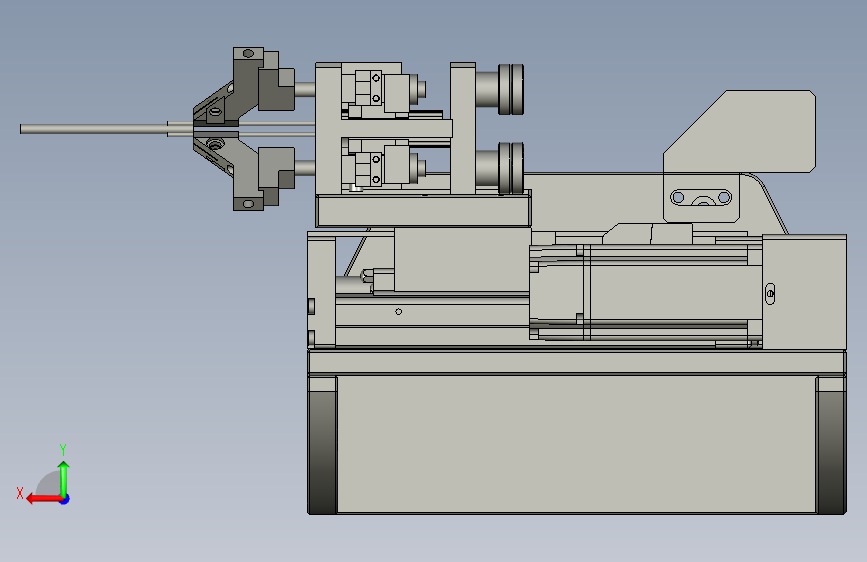
Task: Click the red "X" axis label
Action: tap(20, 493)
